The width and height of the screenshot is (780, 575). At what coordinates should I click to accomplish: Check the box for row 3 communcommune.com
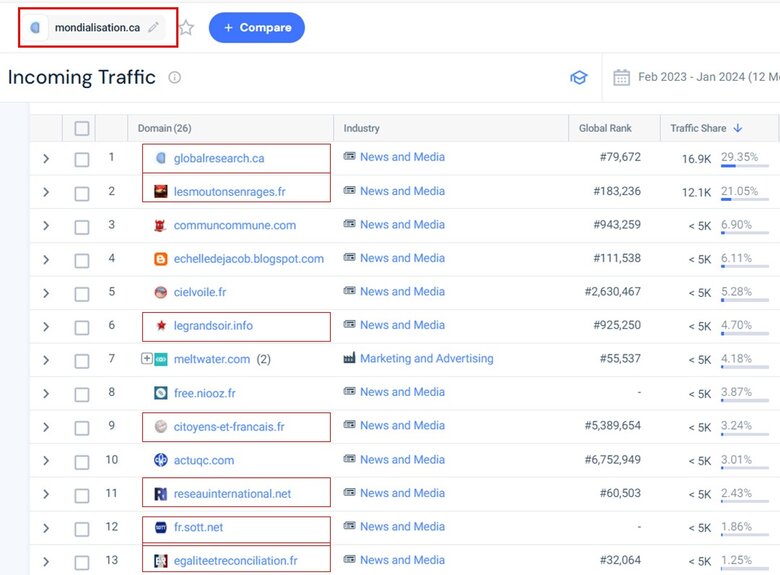click(82, 227)
